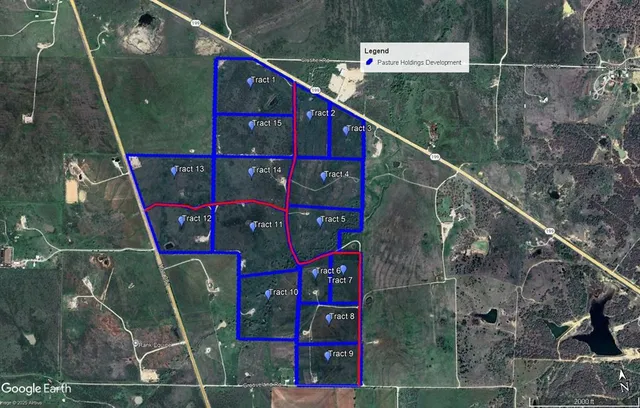
Task: Click the Pasture Holdings Development legend text
Action: click(x=420, y=63)
